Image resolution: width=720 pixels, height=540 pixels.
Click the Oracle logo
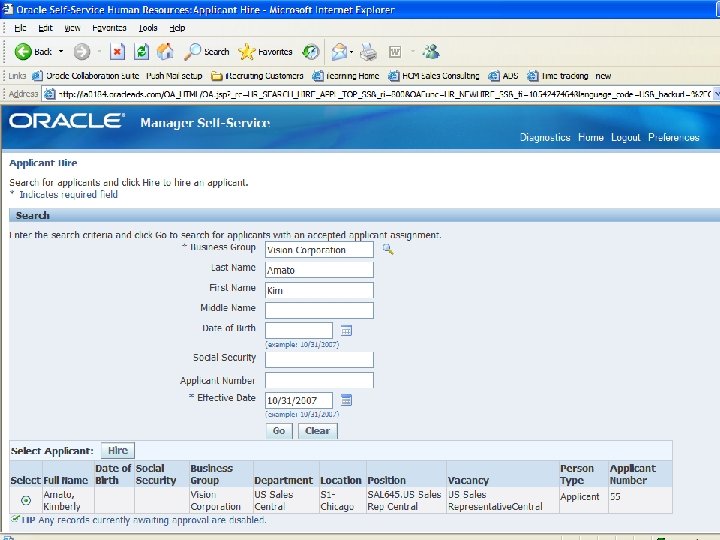(x=67, y=121)
